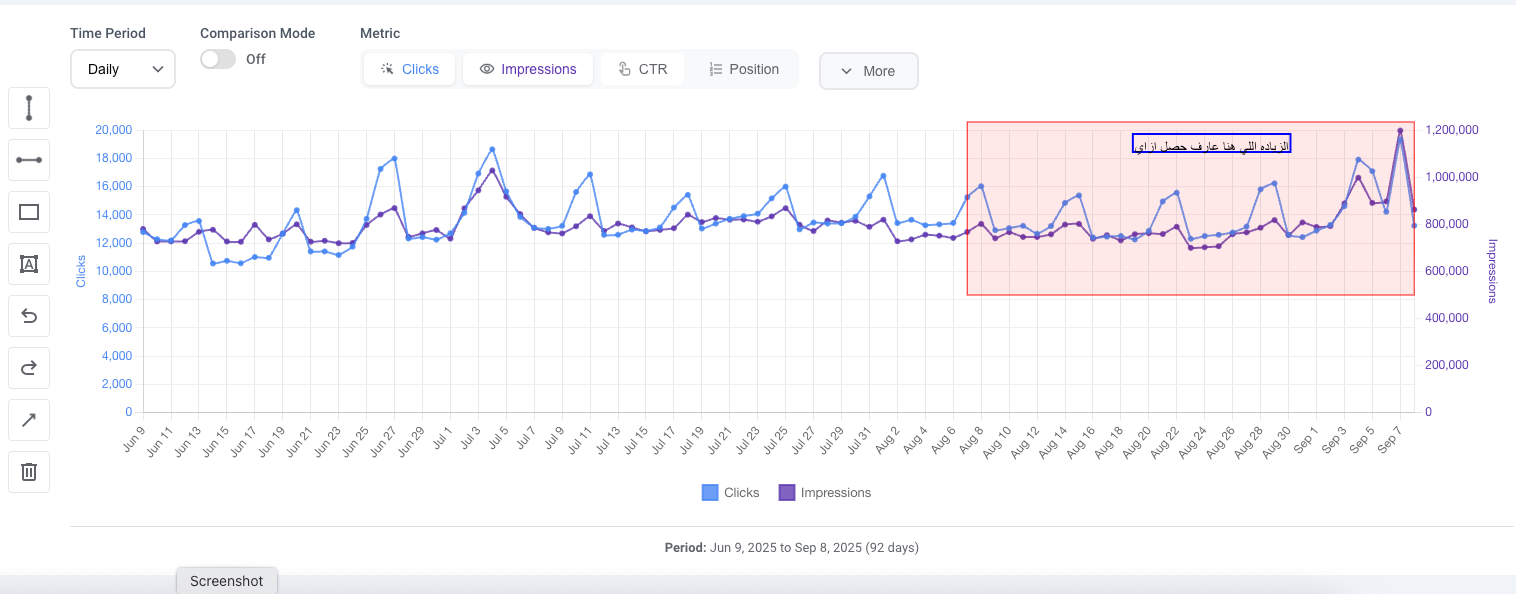Toggle the Clicks metric
The width and height of the screenshot is (1516, 594).
(x=409, y=69)
